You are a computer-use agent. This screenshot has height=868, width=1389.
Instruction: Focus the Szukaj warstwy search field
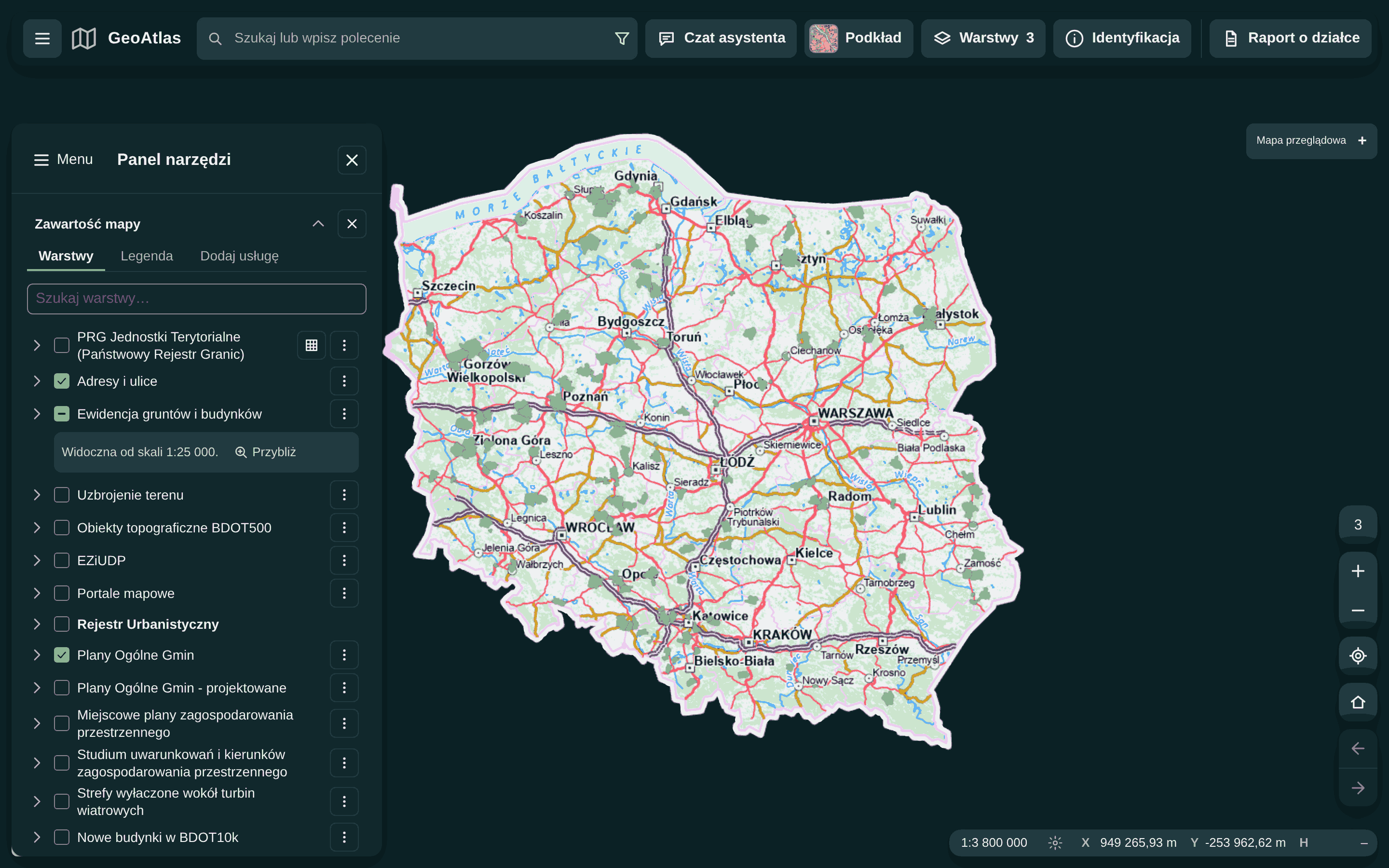pos(196,298)
